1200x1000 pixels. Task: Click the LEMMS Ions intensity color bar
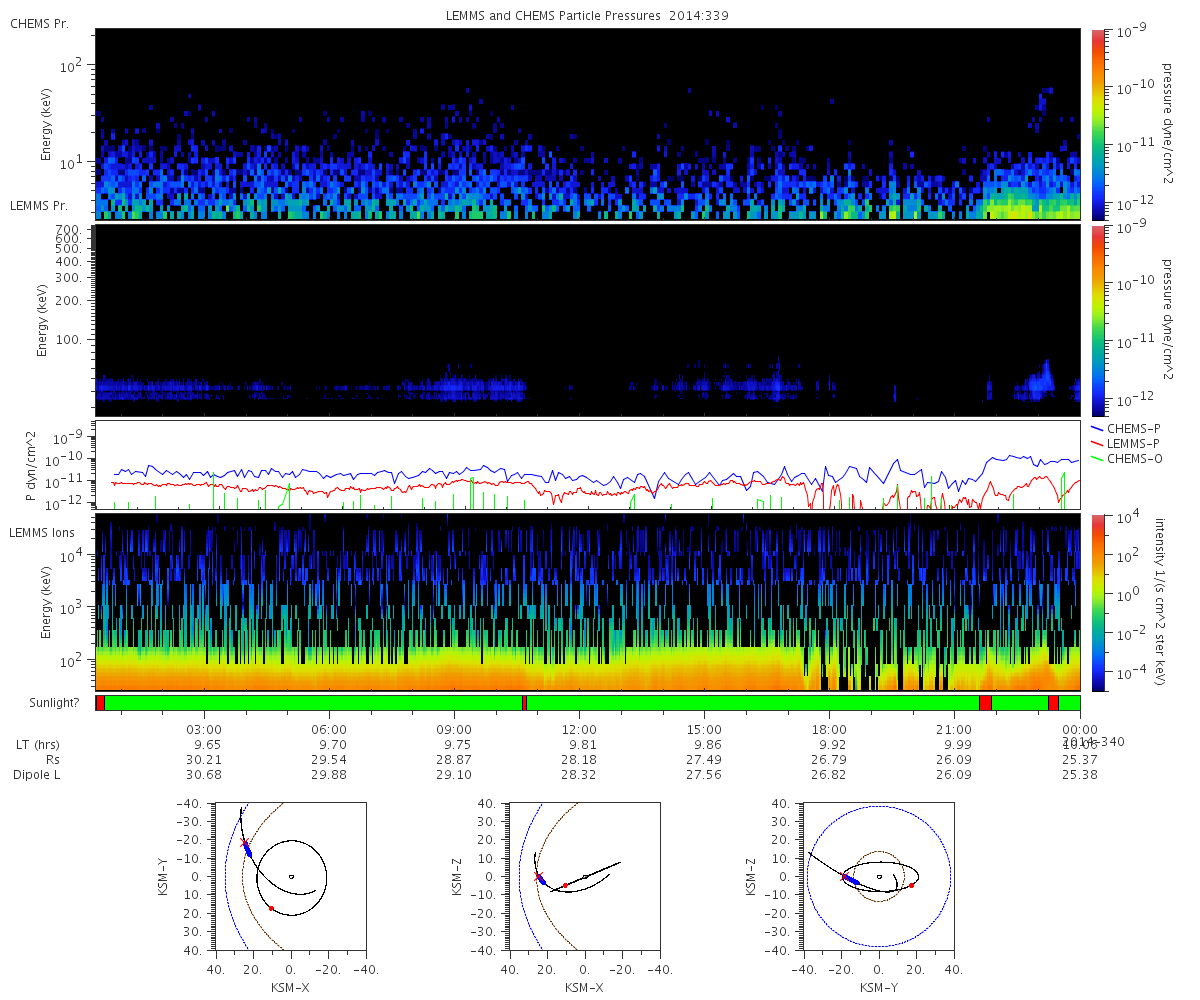(1100, 602)
